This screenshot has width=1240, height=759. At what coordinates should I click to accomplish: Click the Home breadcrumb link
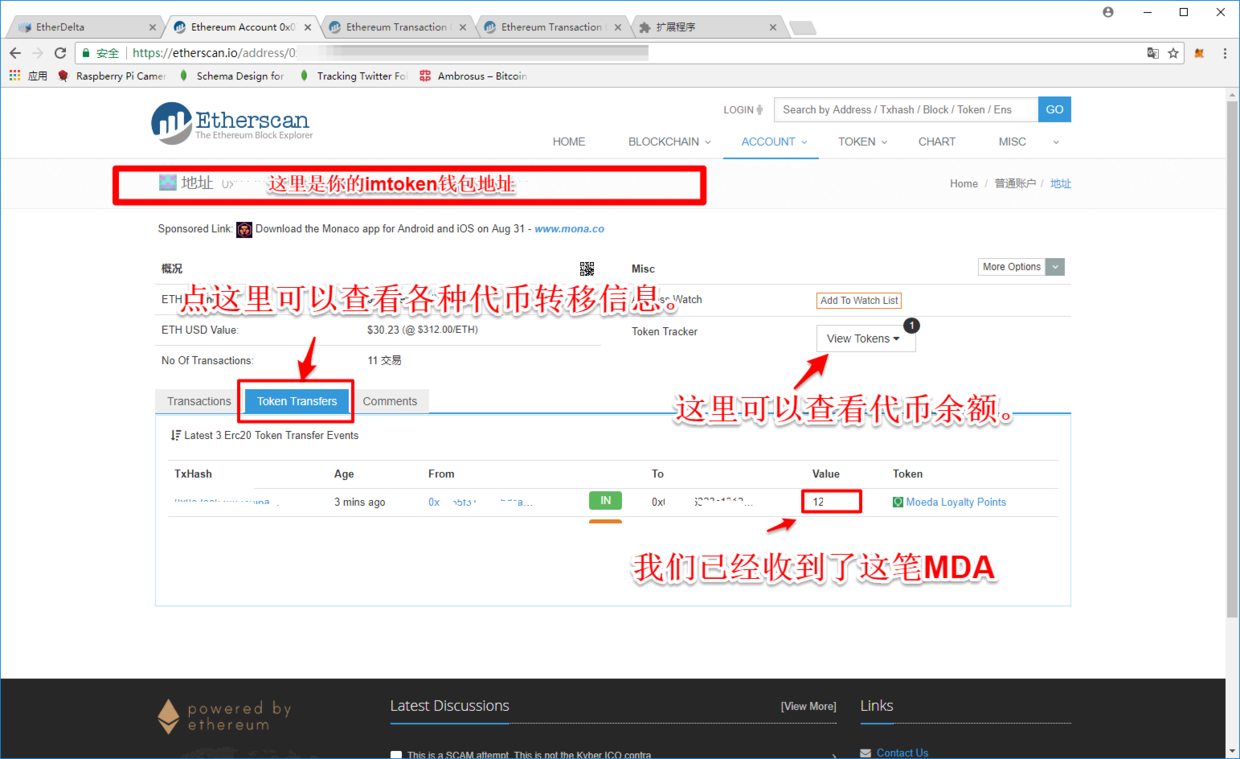[x=964, y=183]
